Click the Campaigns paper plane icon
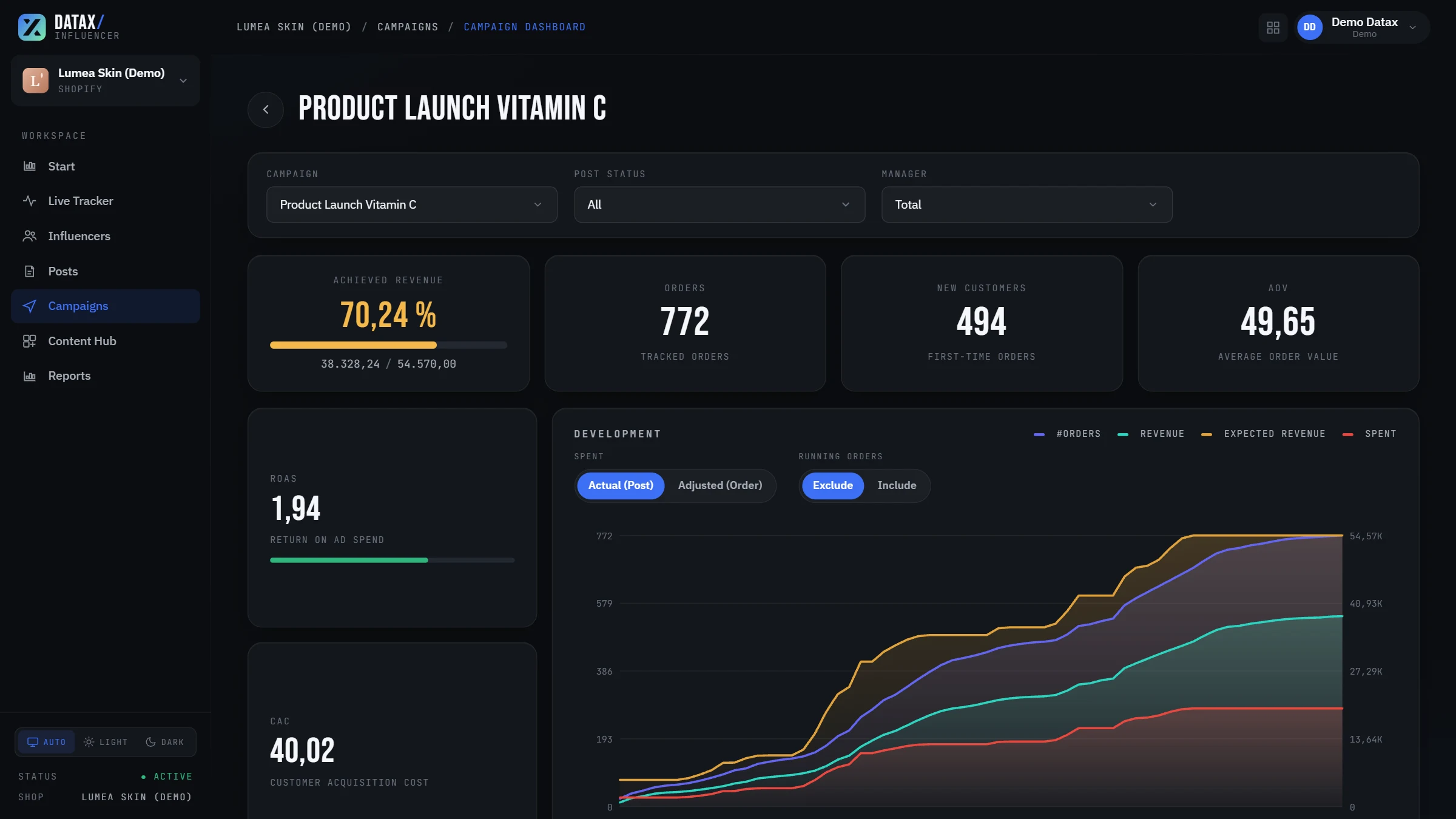Image resolution: width=1456 pixels, height=819 pixels. coord(30,306)
